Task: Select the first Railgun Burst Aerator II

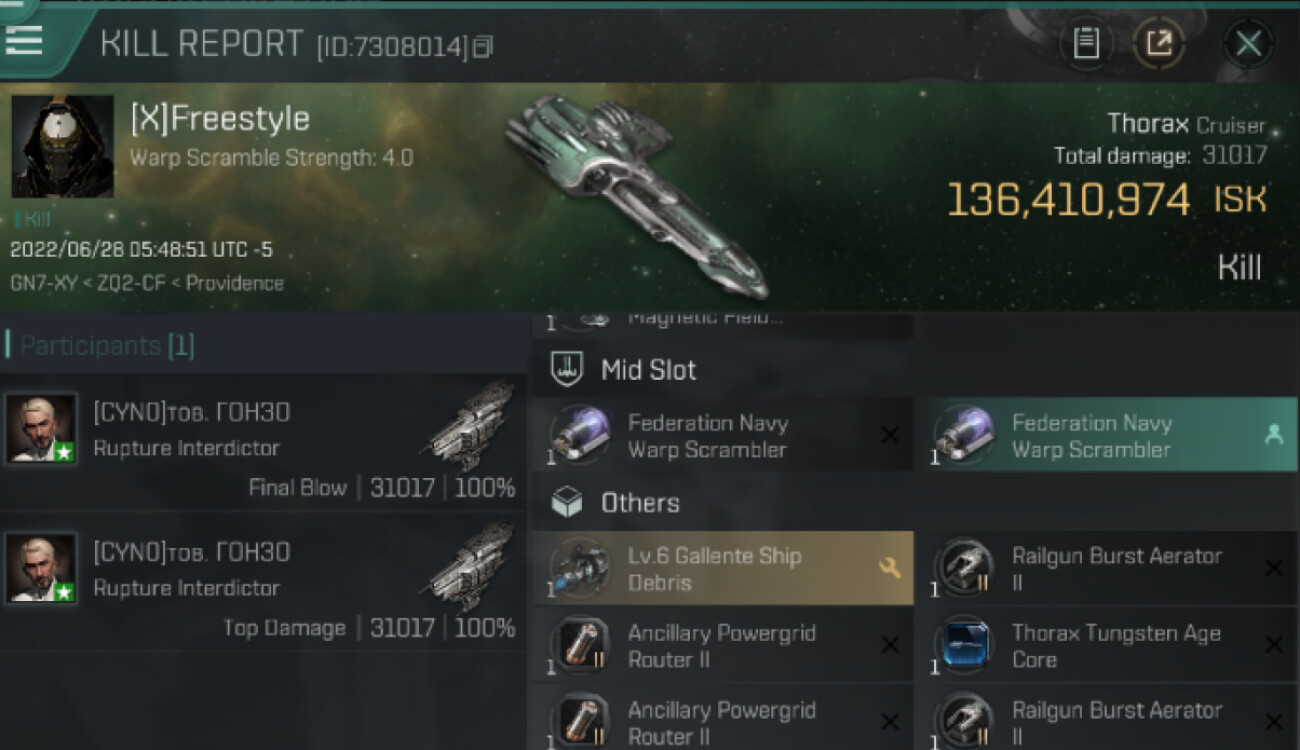Action: pos(1107,568)
